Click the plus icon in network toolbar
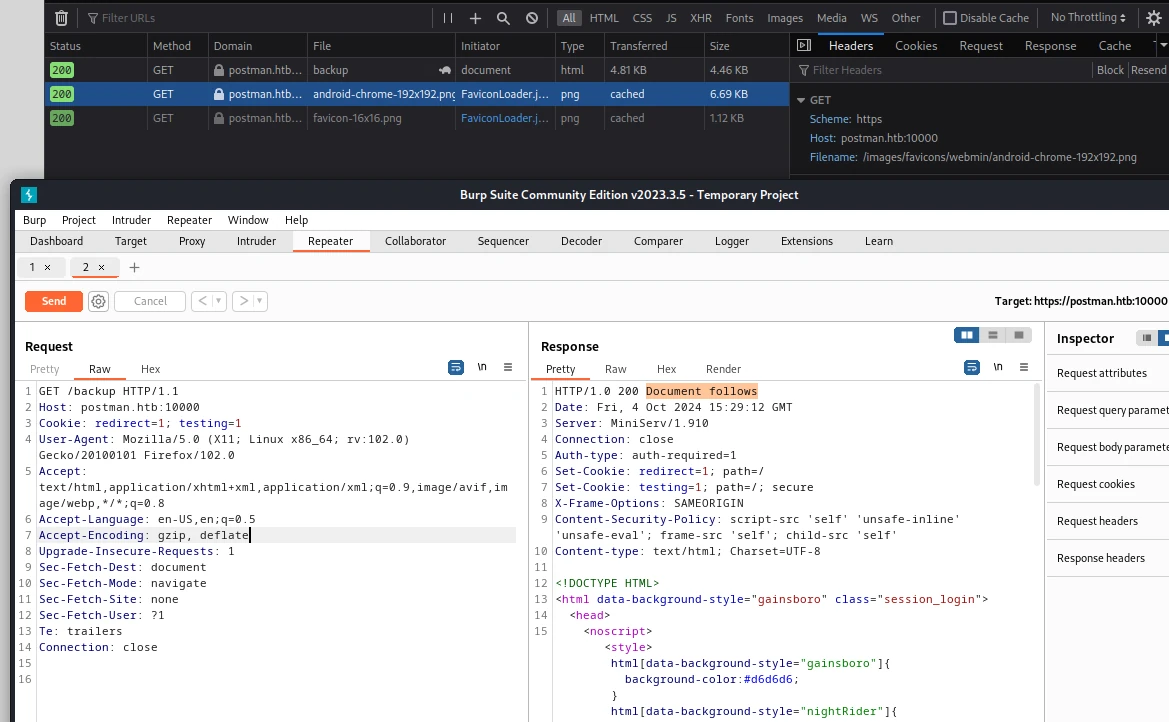Viewport: 1169px width, 722px height. click(475, 18)
